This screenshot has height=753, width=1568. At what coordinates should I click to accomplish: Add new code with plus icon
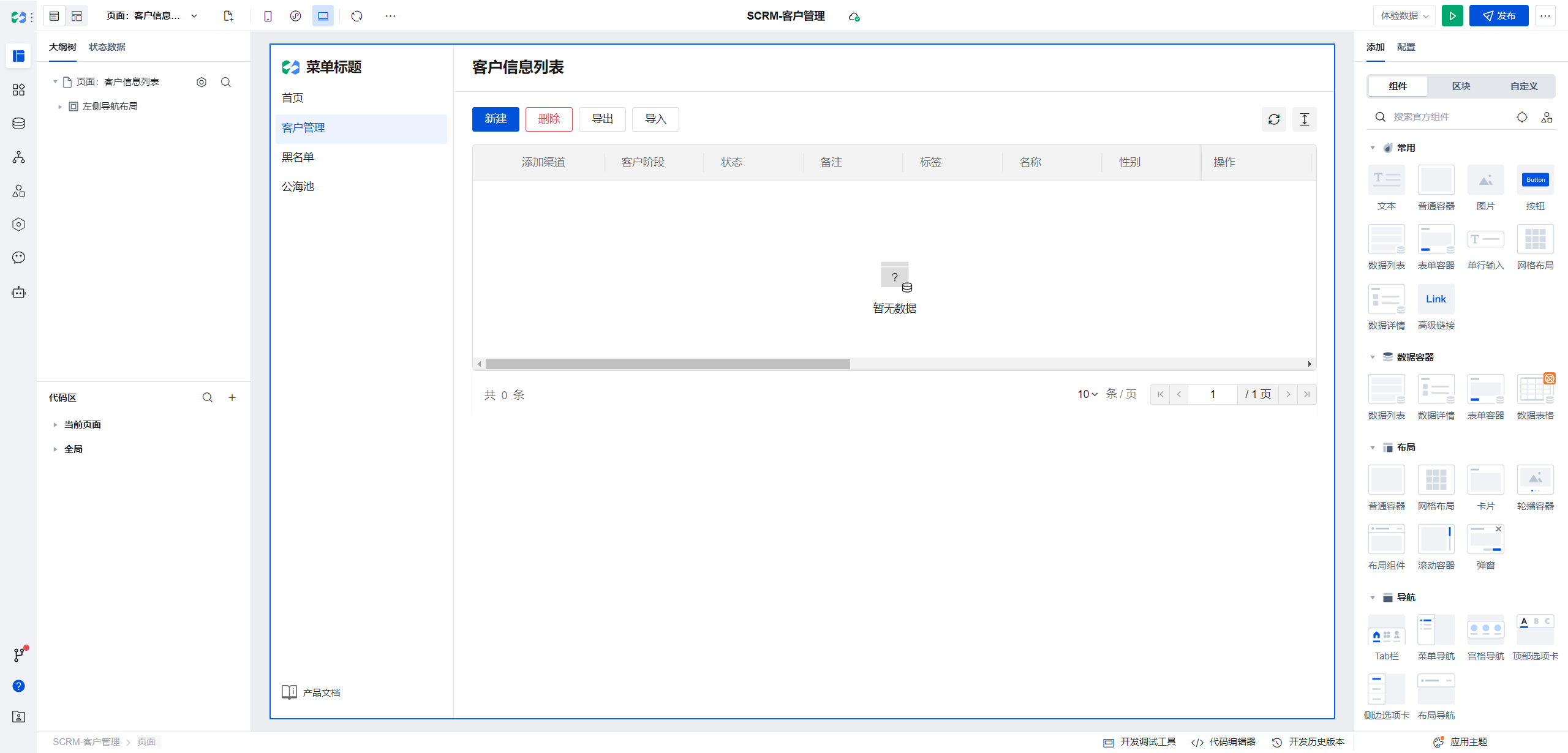pos(232,397)
